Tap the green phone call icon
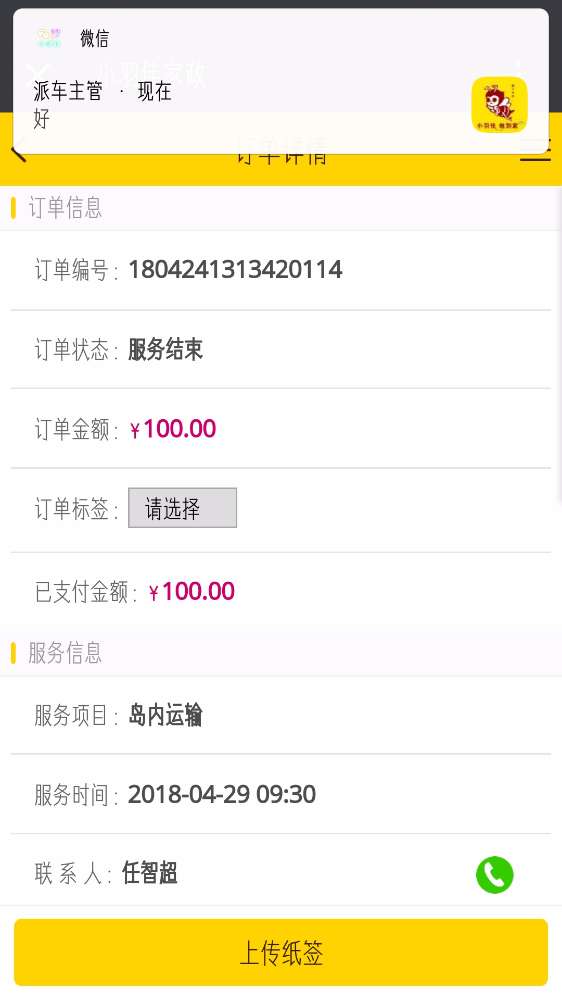 point(494,874)
